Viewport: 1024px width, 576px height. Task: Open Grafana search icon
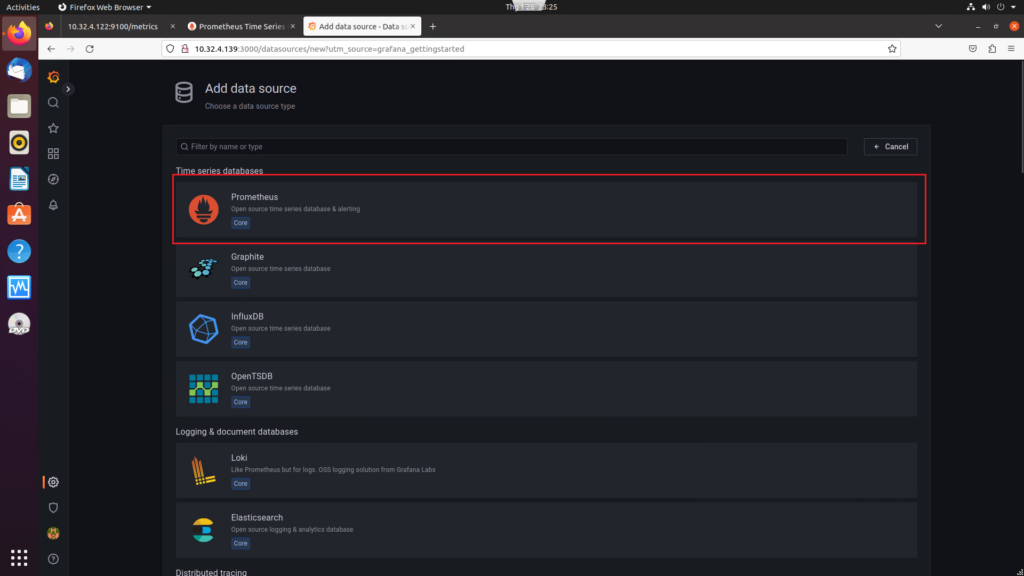click(54, 103)
